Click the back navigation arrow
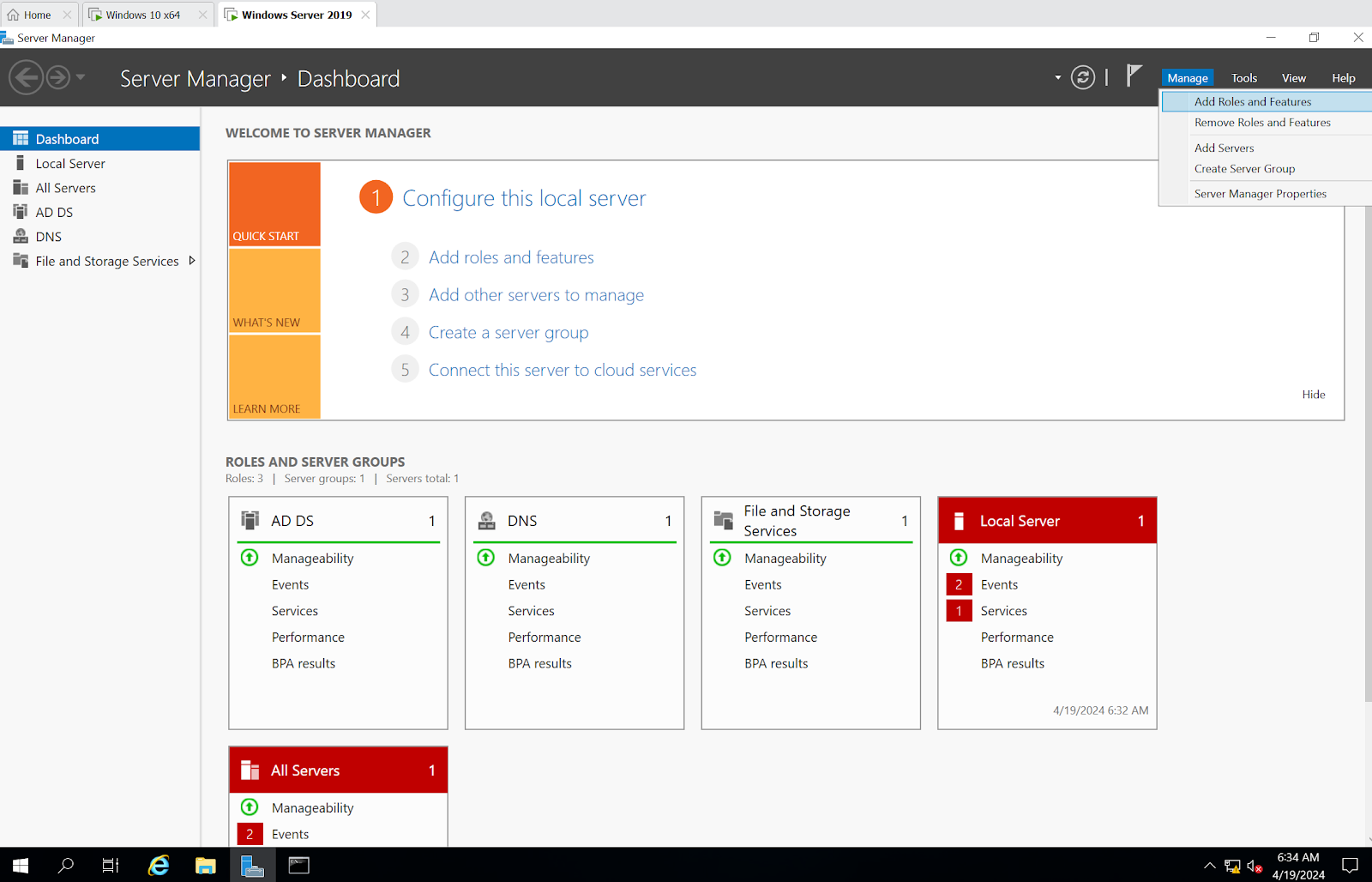This screenshot has width=1372, height=882. click(27, 78)
